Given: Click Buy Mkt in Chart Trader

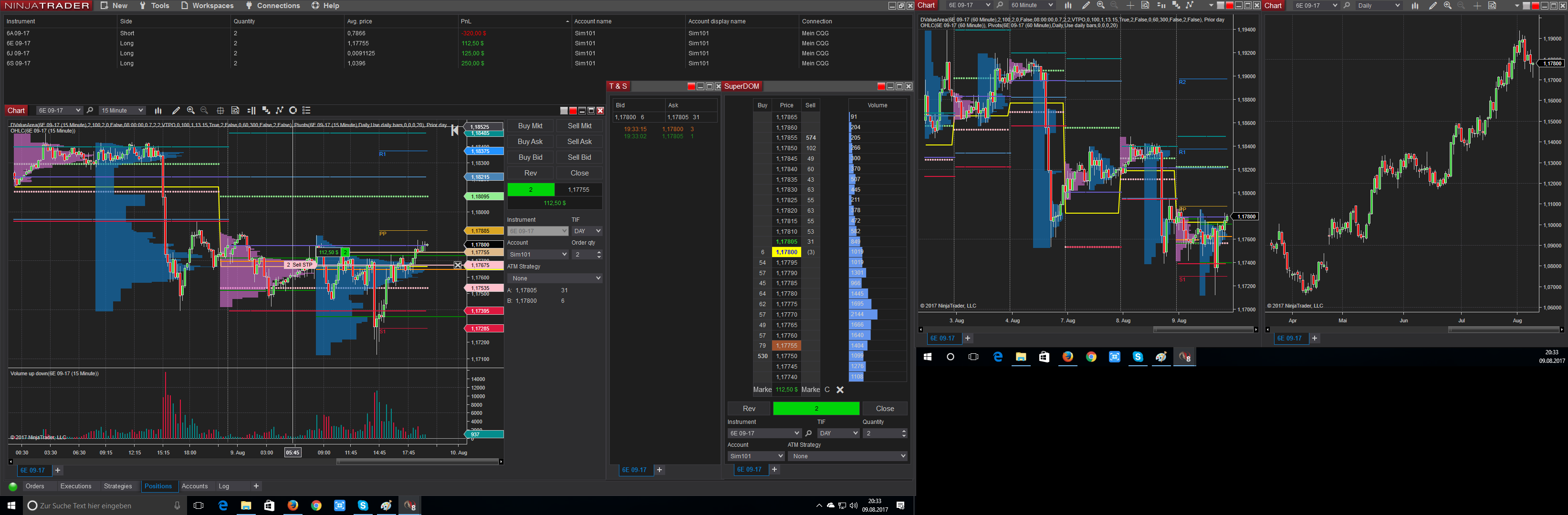Looking at the screenshot, I should click(x=530, y=126).
